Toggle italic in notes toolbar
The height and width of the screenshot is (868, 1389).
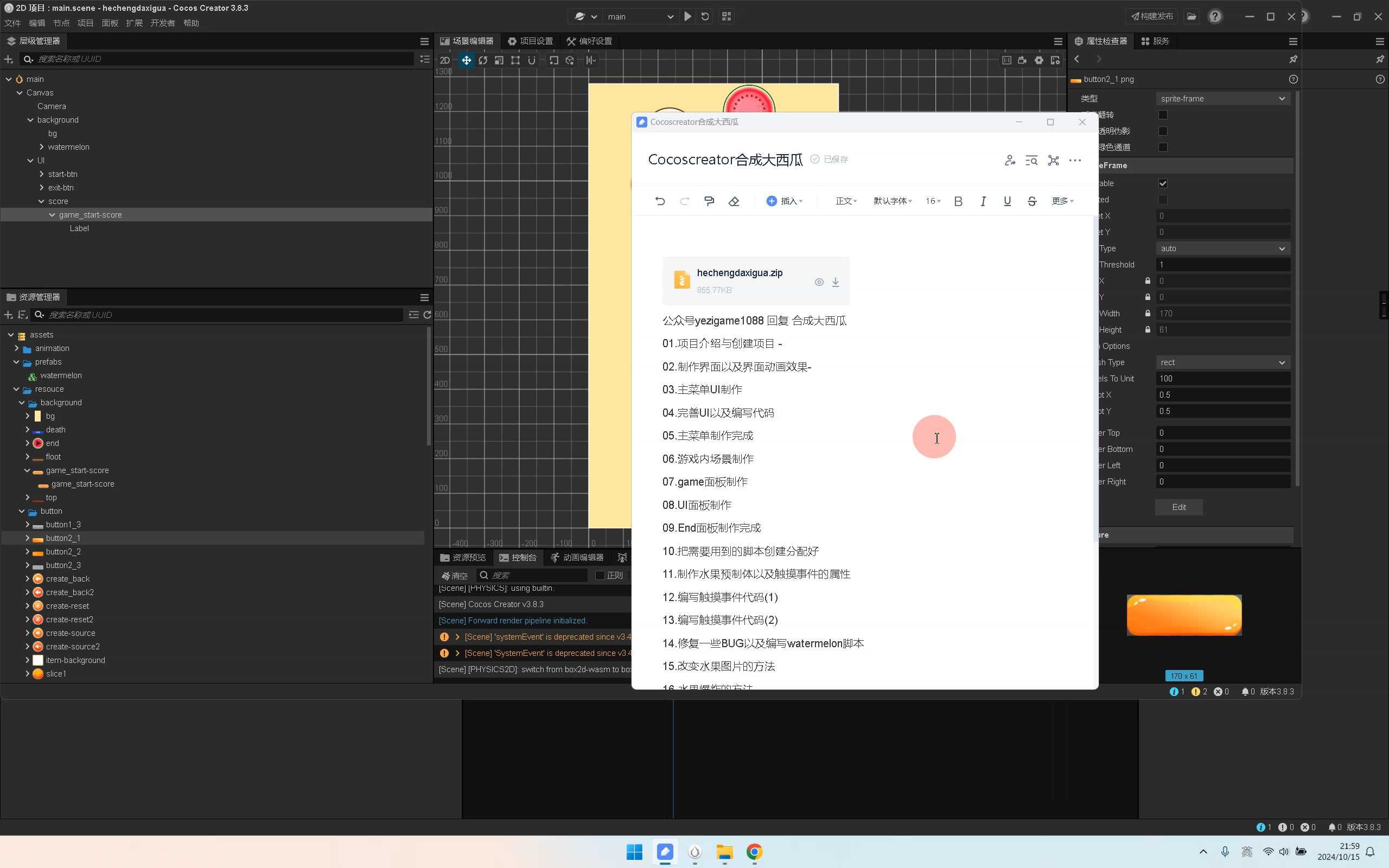tap(983, 201)
